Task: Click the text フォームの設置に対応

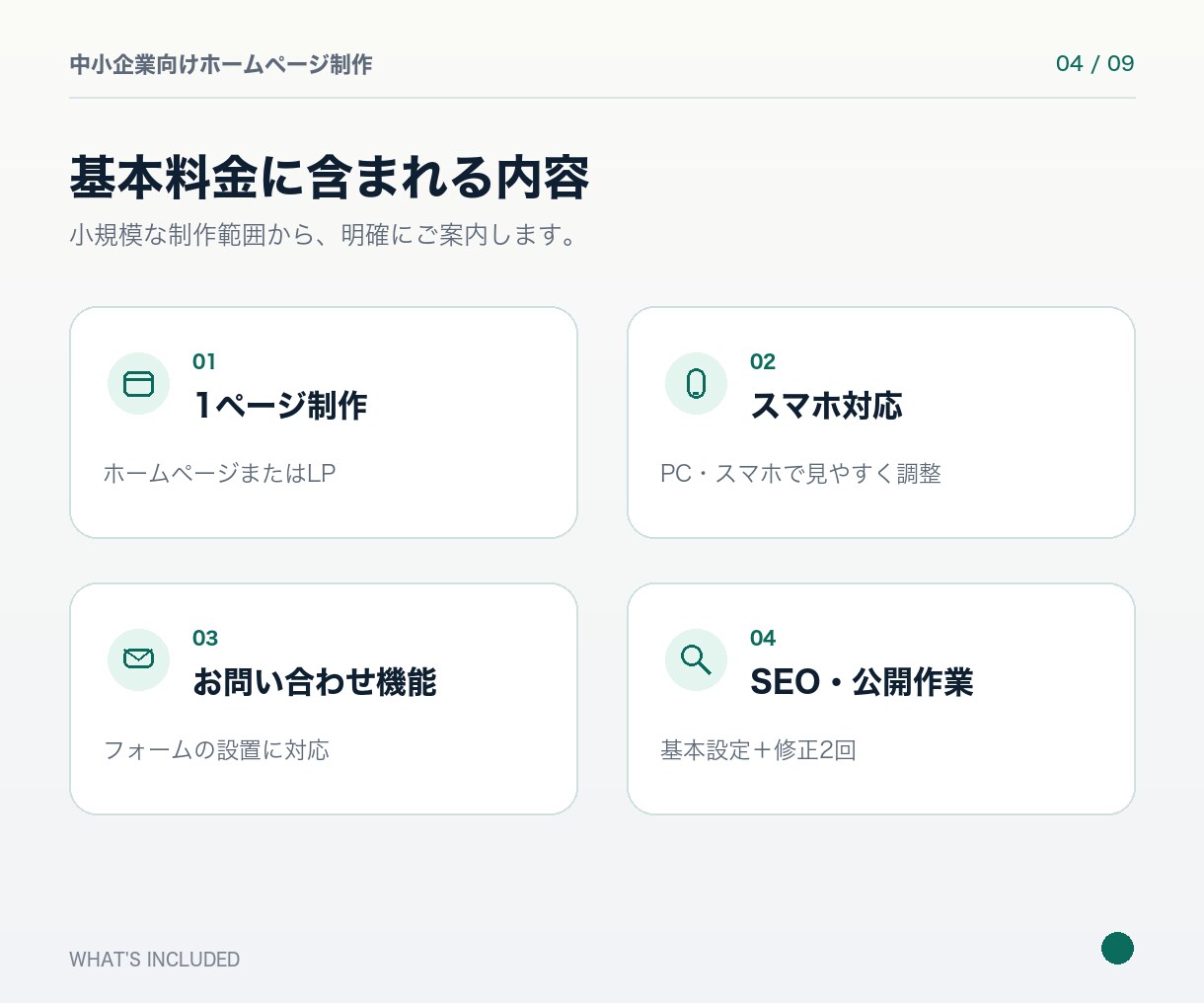Action: click(x=216, y=750)
